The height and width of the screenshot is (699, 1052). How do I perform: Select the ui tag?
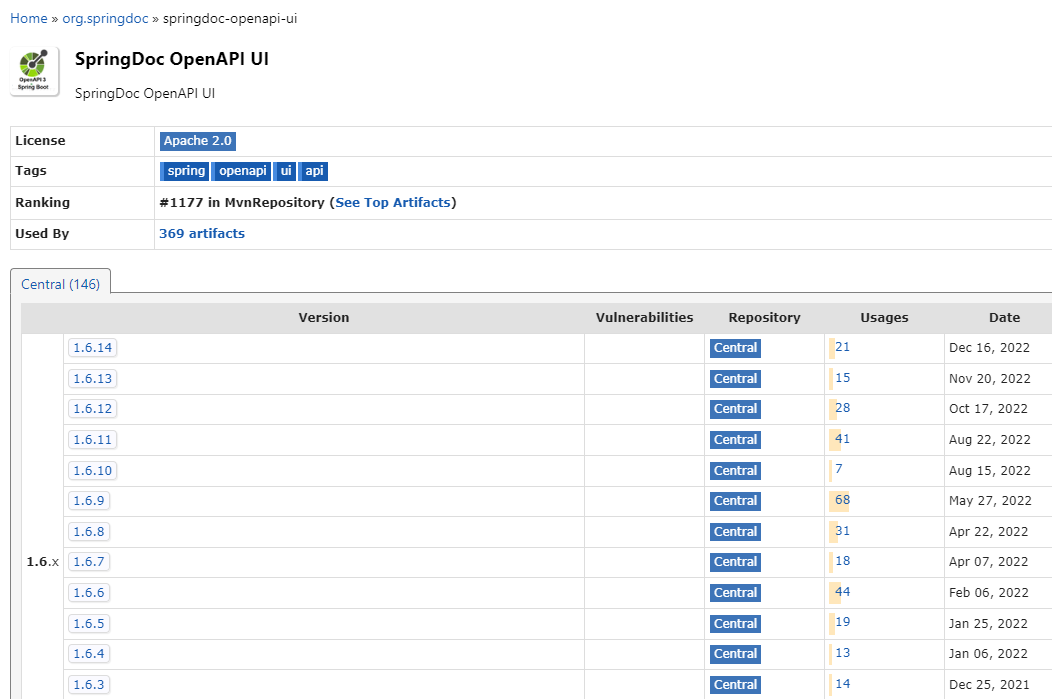[285, 171]
